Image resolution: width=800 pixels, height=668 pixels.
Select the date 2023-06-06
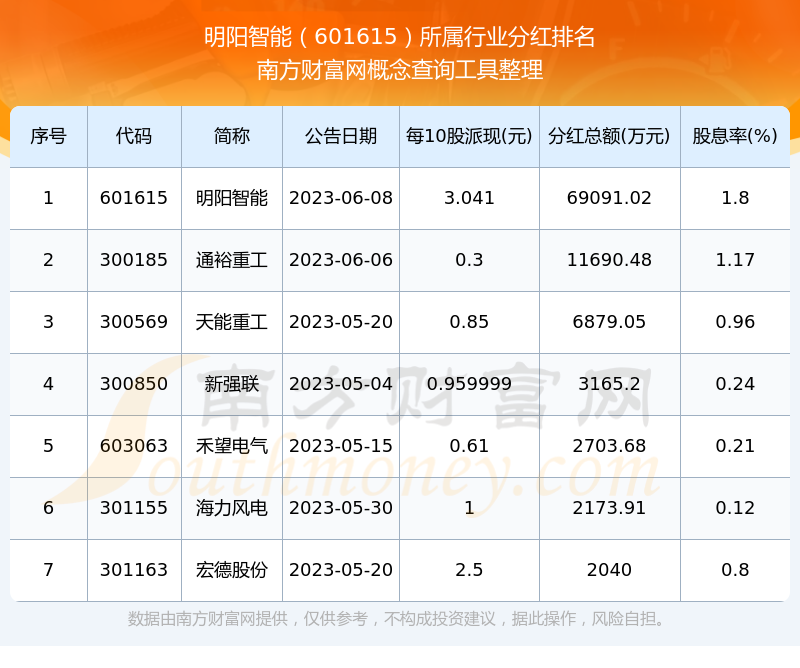click(x=341, y=260)
